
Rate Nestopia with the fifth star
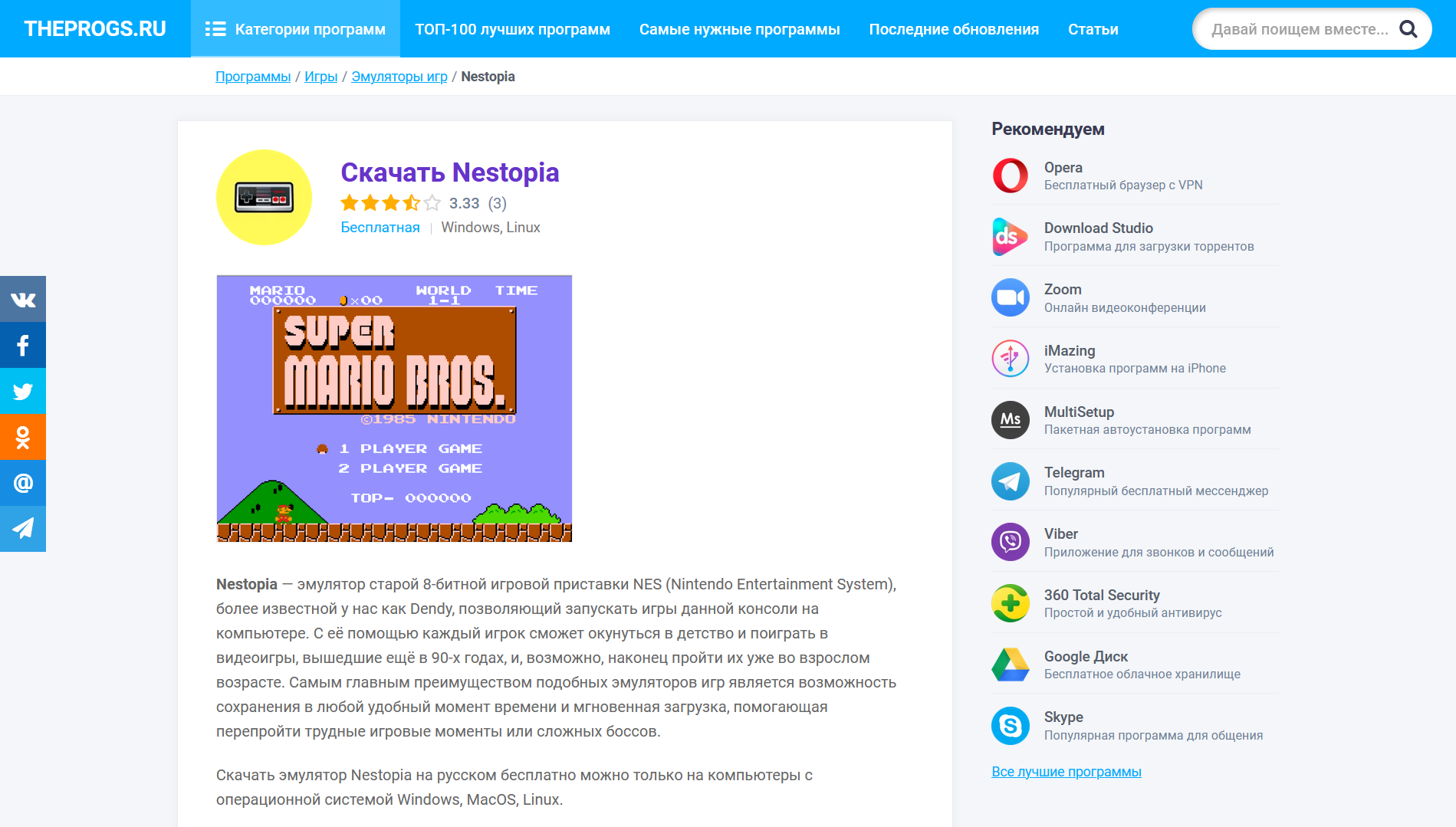pos(432,203)
